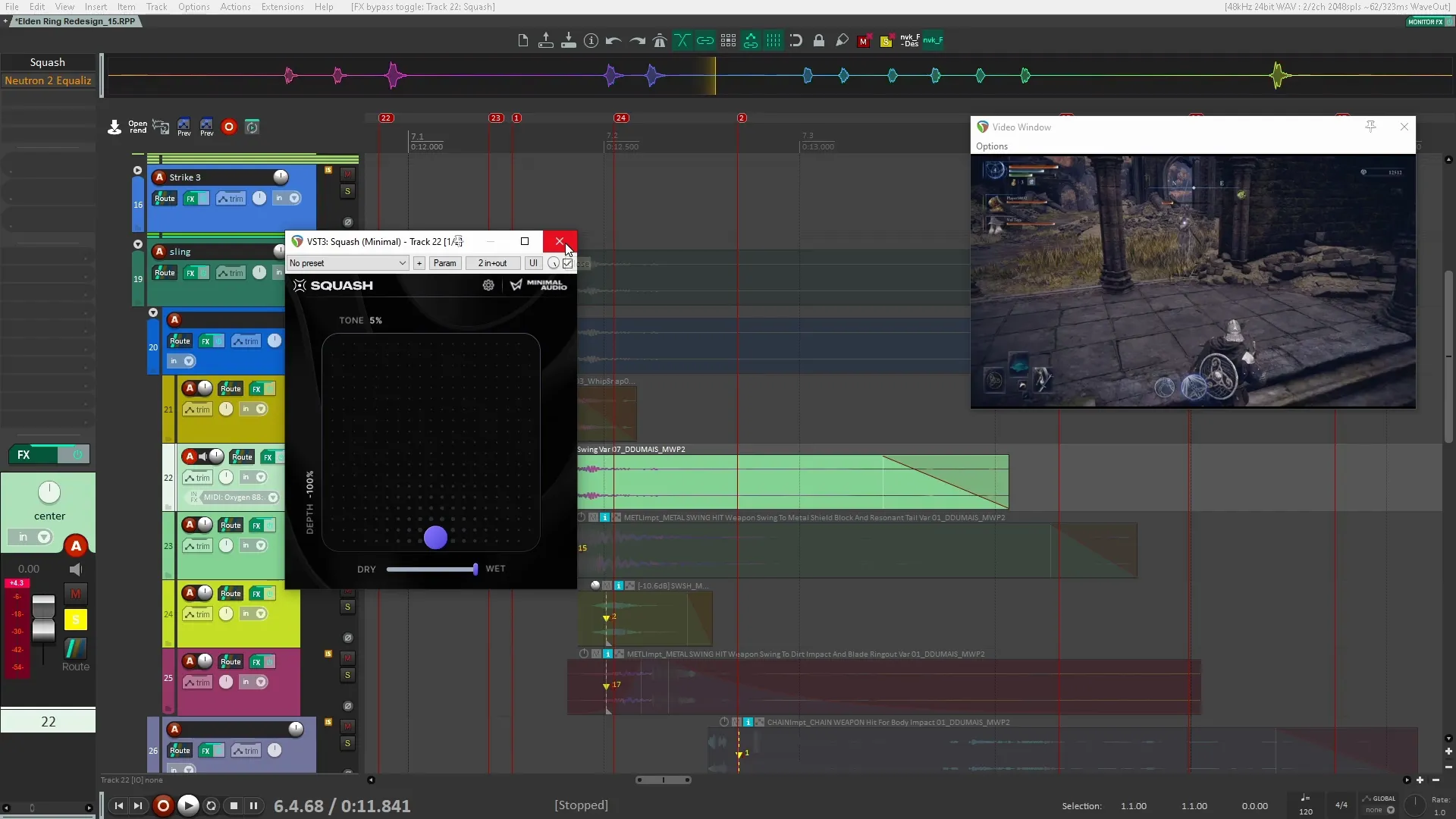This screenshot has height=819, width=1456.
Task: Toggle the FX enable switch on the sling track
Action: click(202, 273)
